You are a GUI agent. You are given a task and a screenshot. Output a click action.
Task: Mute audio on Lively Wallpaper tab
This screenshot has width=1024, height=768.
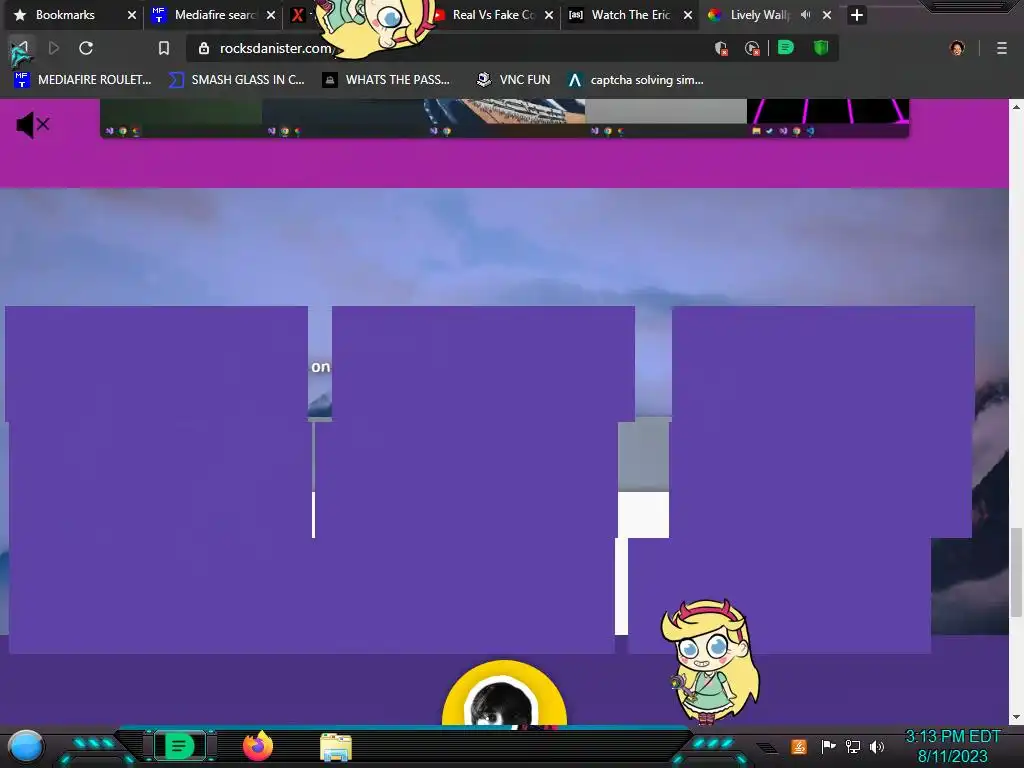806,14
